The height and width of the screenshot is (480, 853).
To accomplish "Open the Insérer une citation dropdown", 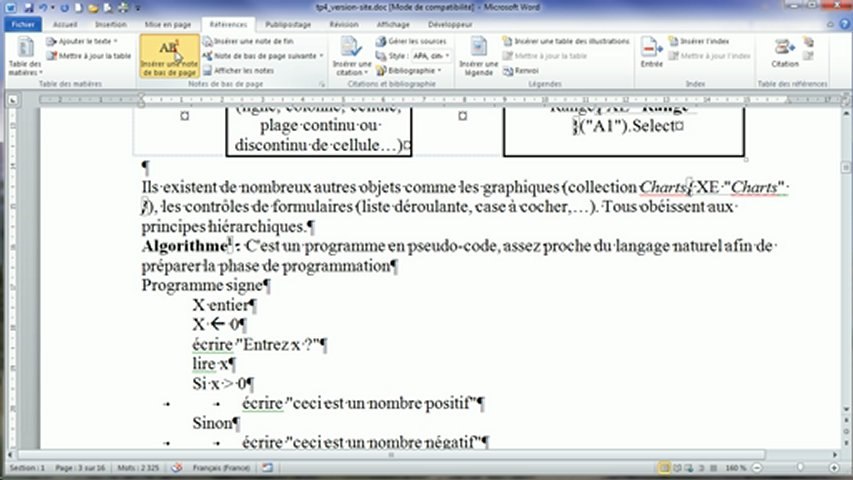I will tap(351, 56).
